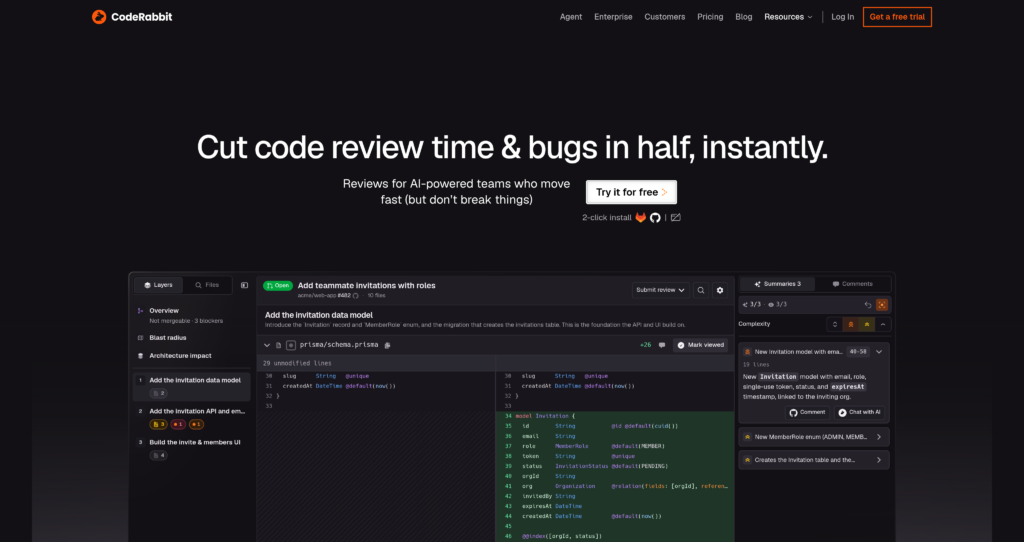This screenshot has height=542, width=1024.
Task: Open the Submit review dropdown
Action: click(660, 291)
